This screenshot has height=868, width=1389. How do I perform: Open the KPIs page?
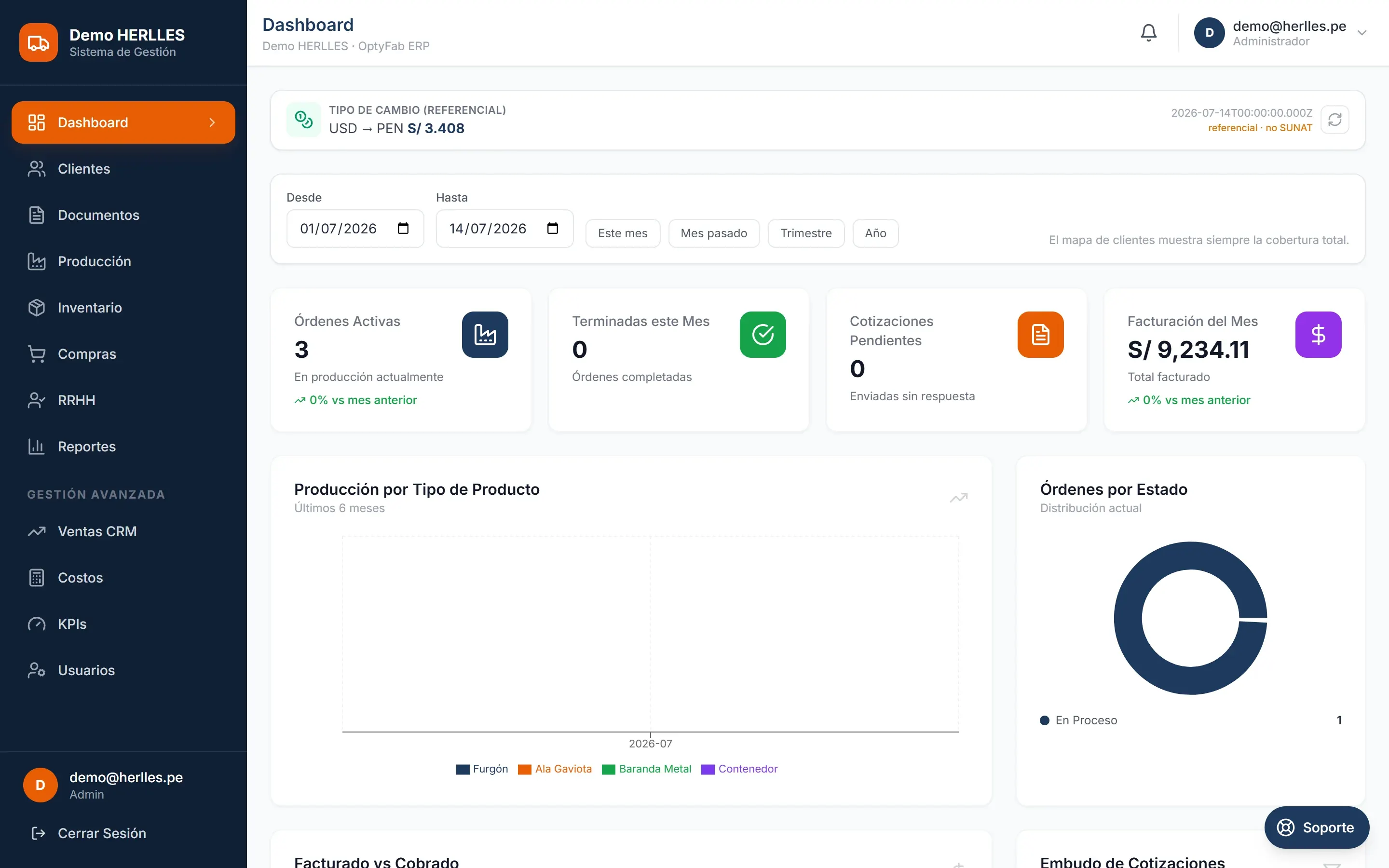[123, 624]
